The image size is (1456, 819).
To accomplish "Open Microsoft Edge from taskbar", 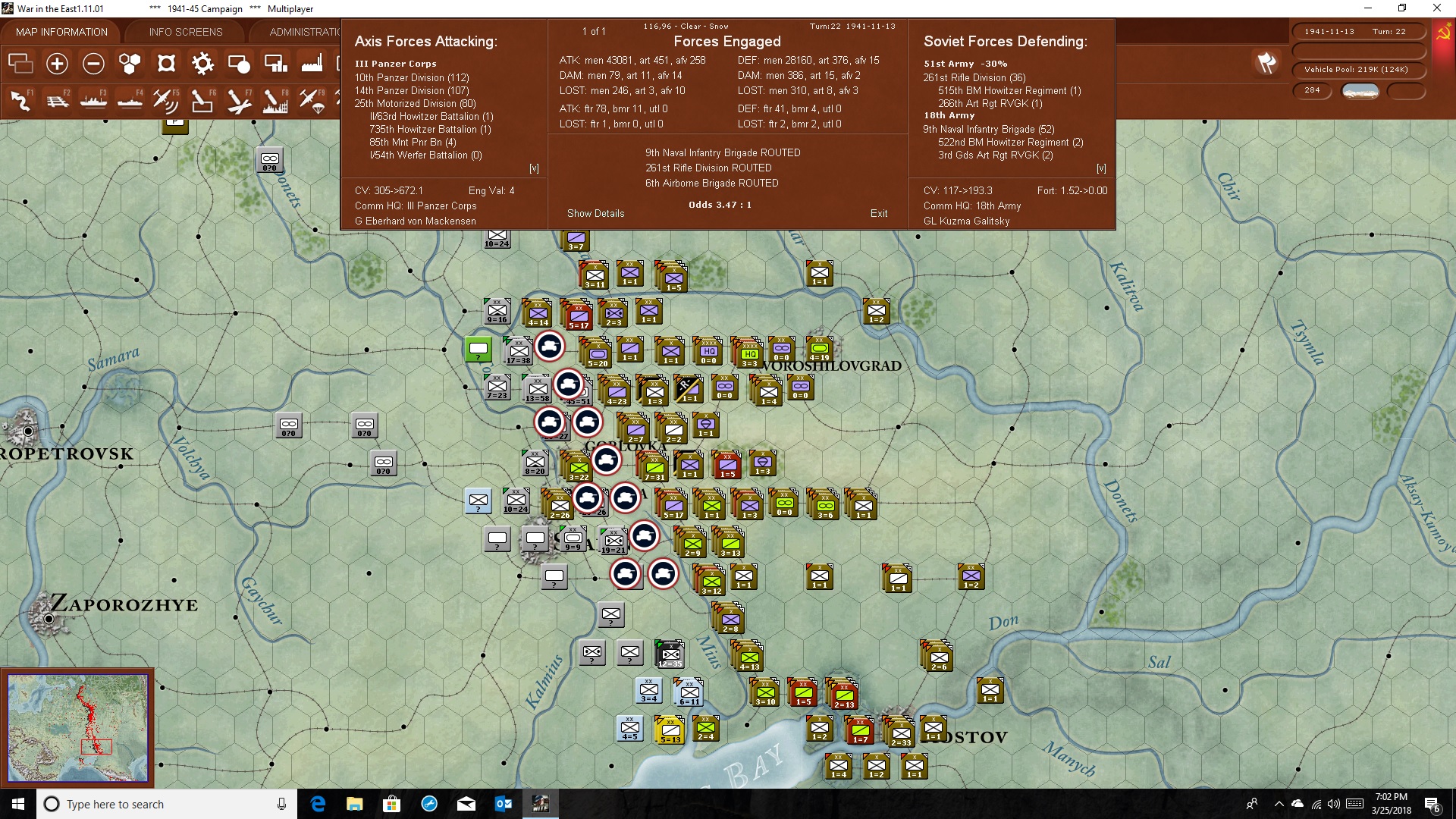I will point(318,804).
